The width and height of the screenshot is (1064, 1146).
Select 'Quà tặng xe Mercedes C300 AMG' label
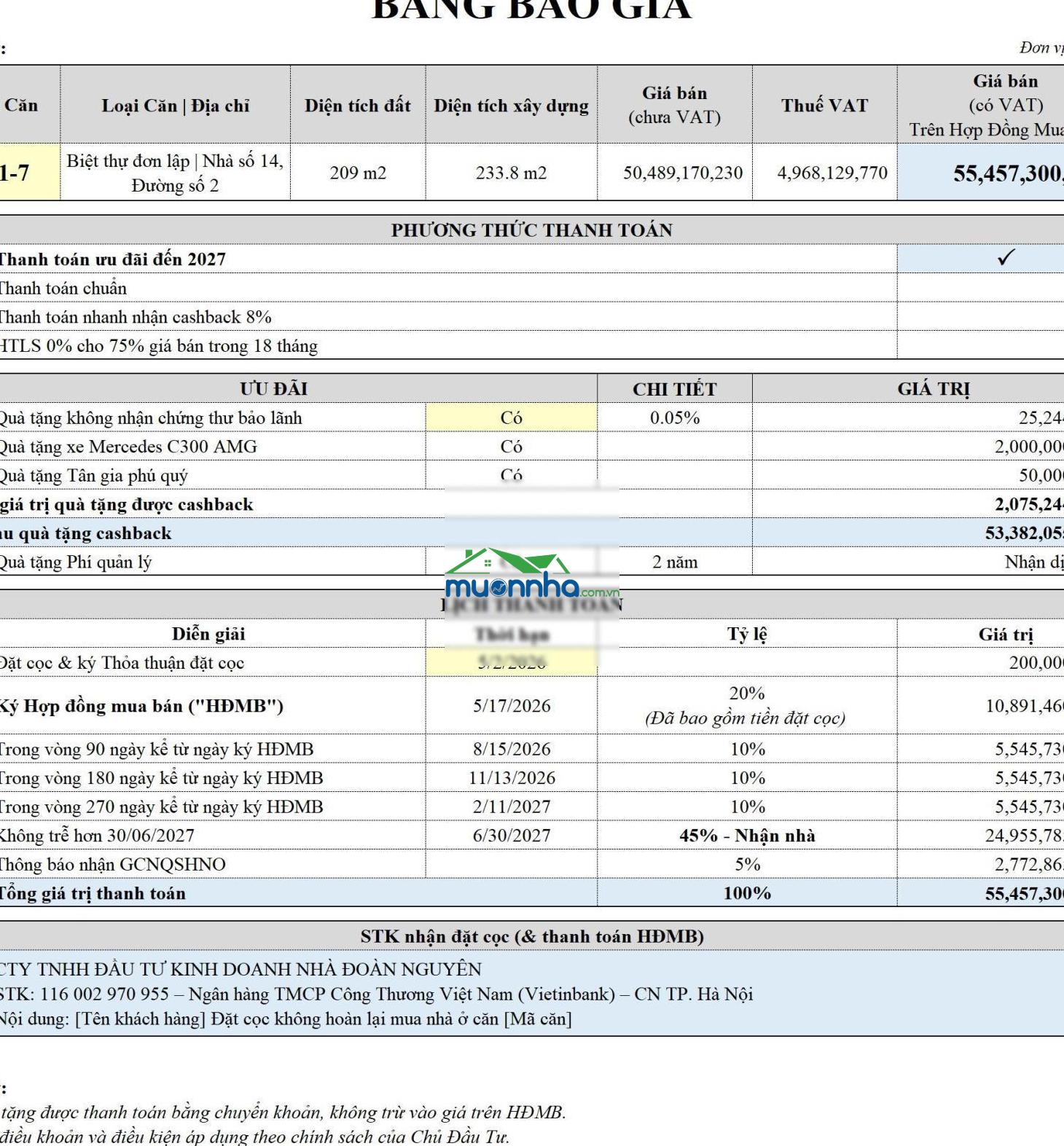[128, 447]
